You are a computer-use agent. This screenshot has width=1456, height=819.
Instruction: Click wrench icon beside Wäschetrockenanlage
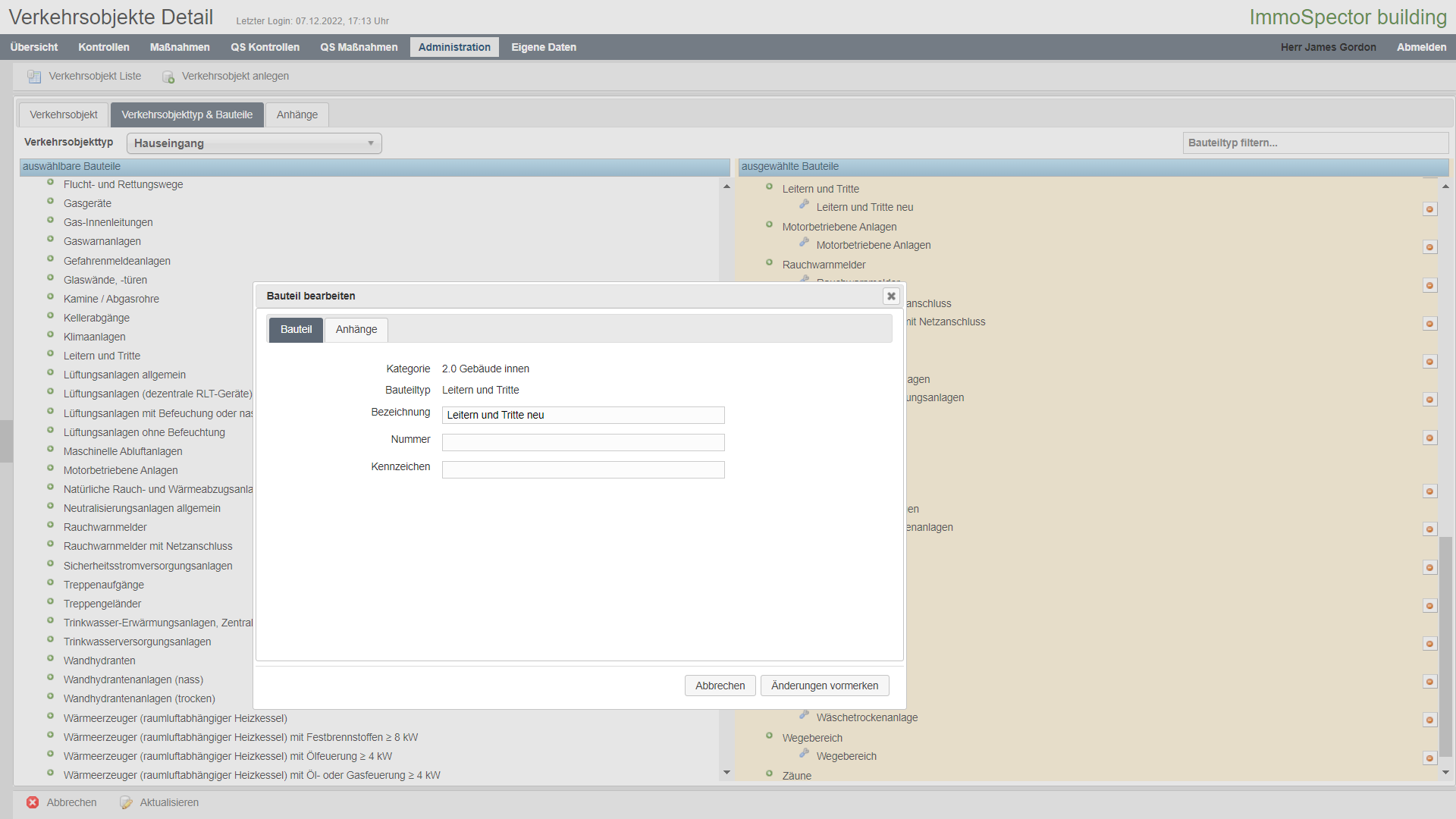tap(804, 716)
